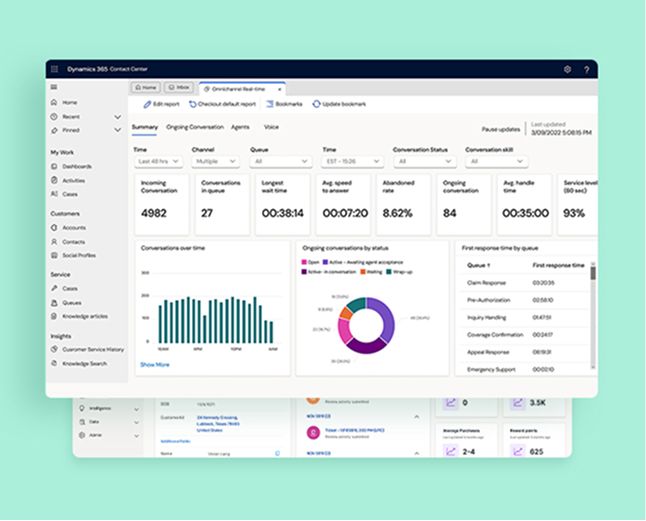646x521 pixels.
Task: Click the 'Emergency Support' queue row
Action: (x=525, y=369)
